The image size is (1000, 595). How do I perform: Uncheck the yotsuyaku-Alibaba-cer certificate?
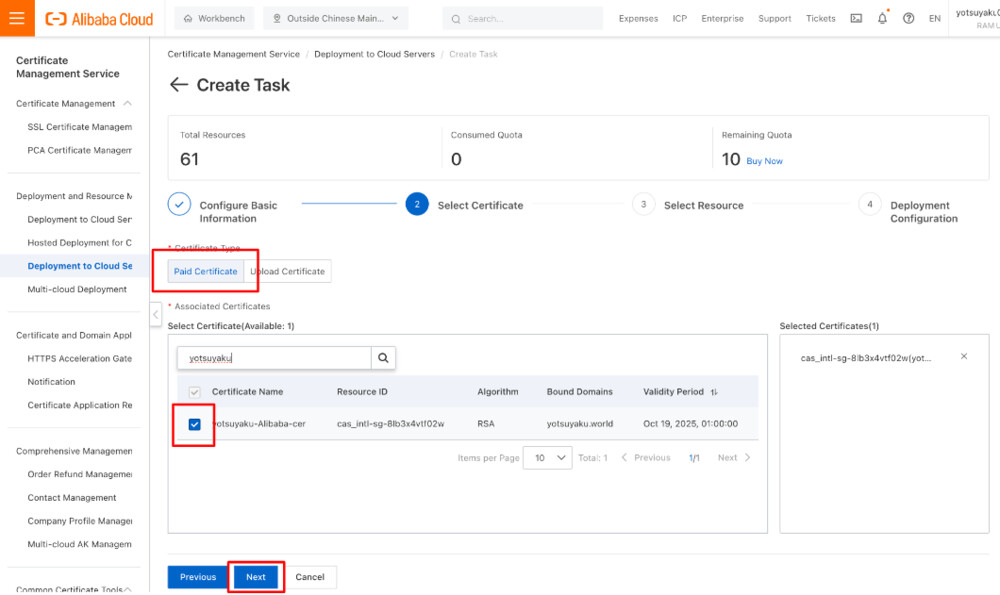(194, 424)
